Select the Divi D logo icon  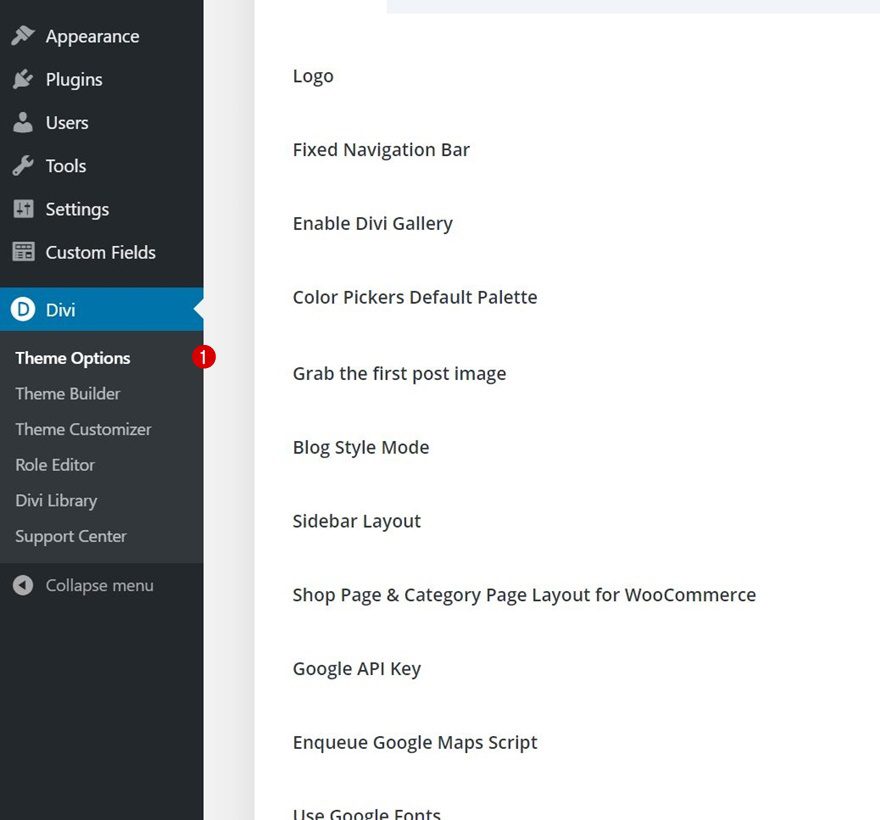(23, 309)
